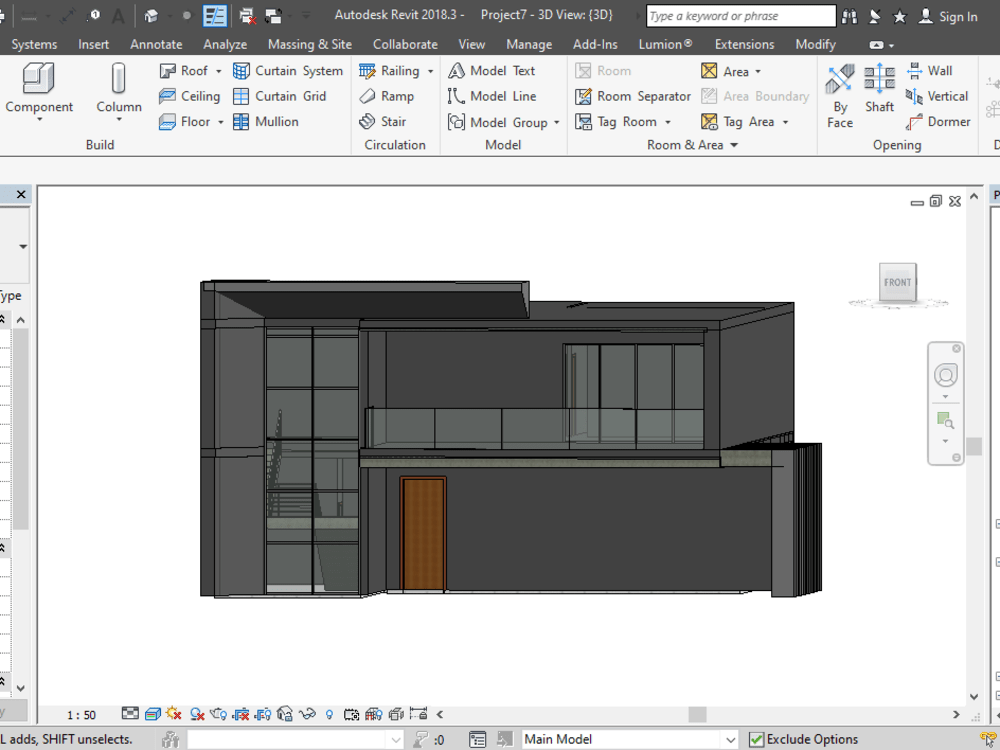Expand the Model Group dropdown
Screen dimensions: 1000x750
tap(556, 121)
